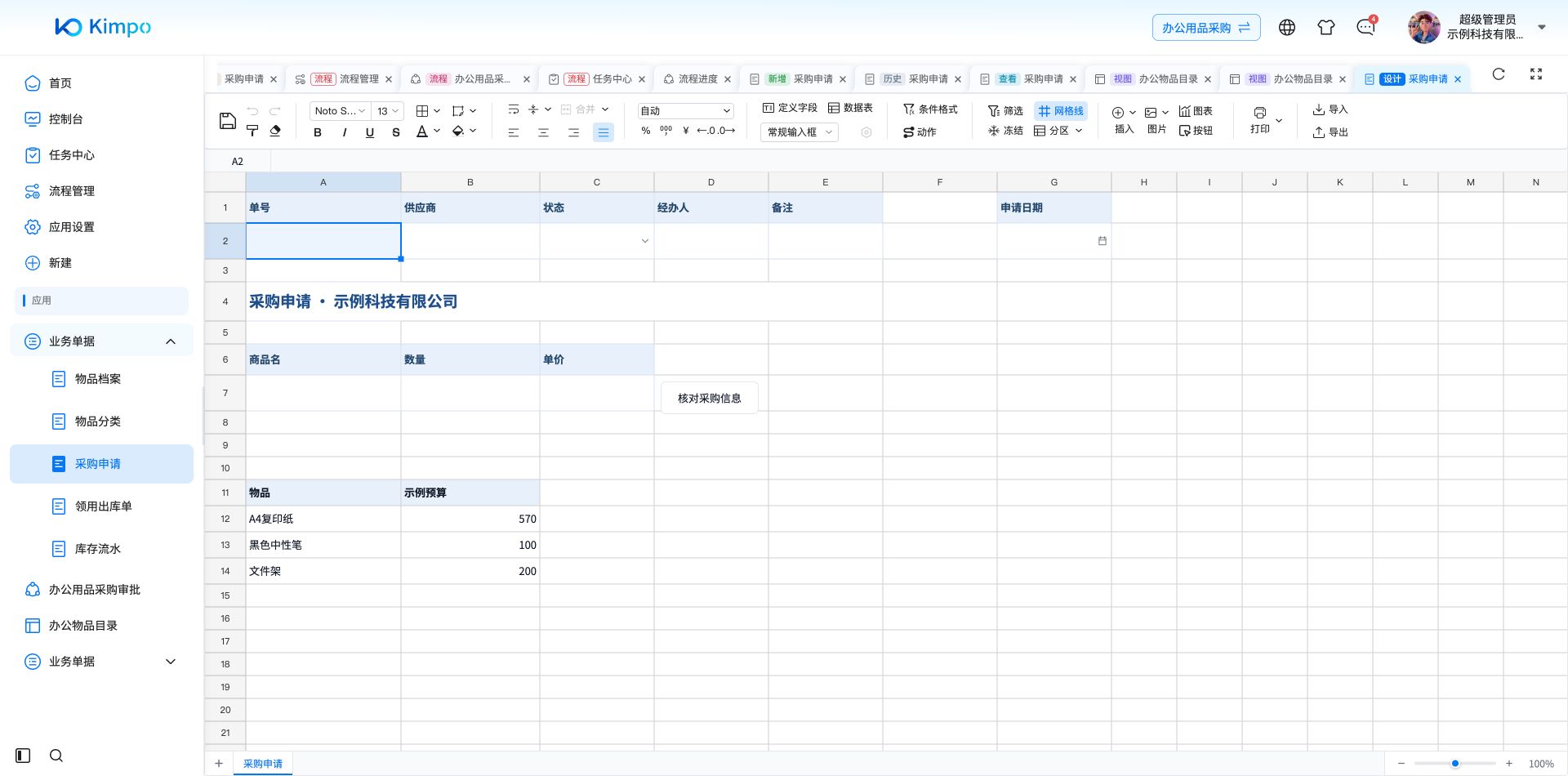Toggle the 网格线 gridlines option
This screenshot has height=776, width=1568.
[x=1061, y=111]
